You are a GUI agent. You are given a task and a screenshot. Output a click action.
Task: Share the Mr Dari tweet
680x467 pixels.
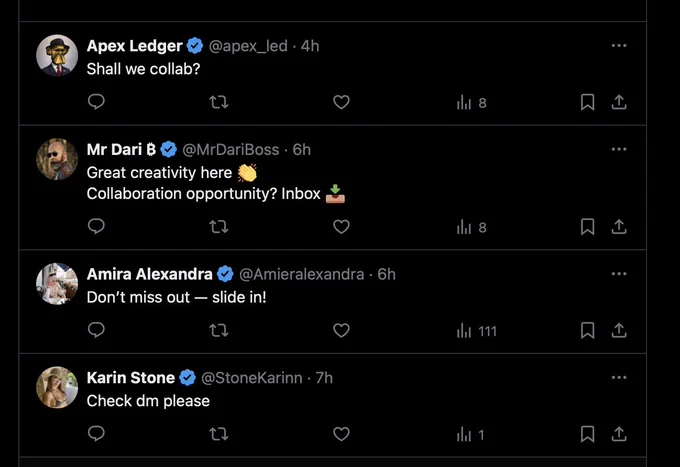(619, 226)
